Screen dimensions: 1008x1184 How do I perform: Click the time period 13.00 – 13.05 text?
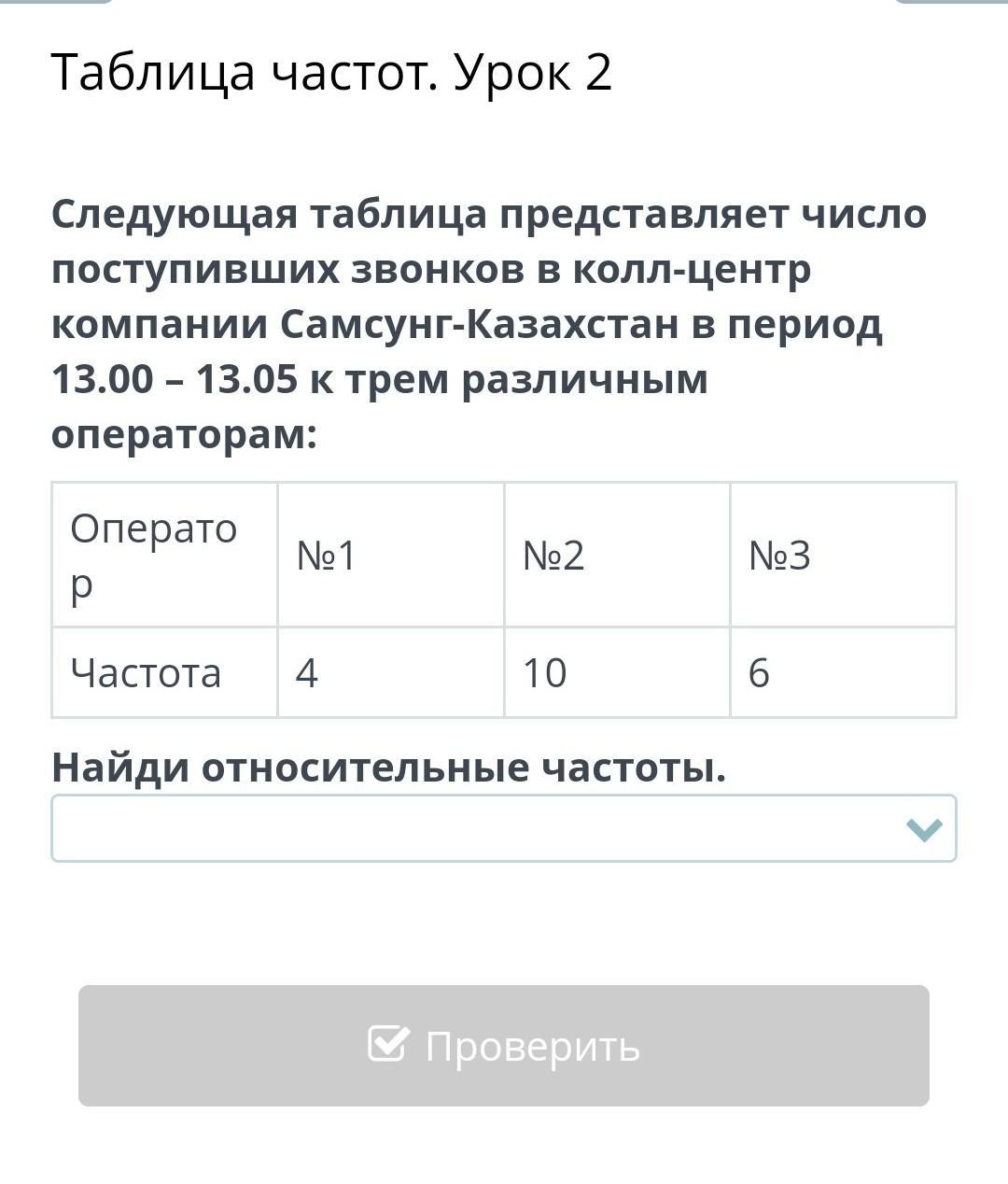[x=175, y=379]
